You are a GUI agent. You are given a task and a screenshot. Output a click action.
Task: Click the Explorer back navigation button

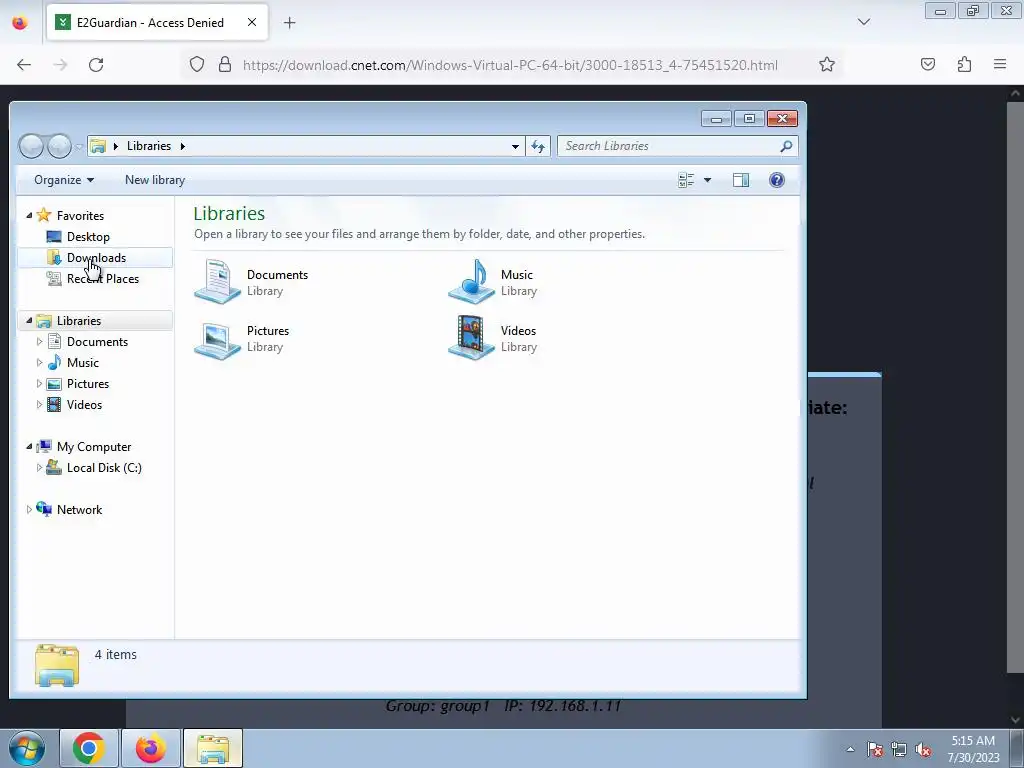pos(31,146)
